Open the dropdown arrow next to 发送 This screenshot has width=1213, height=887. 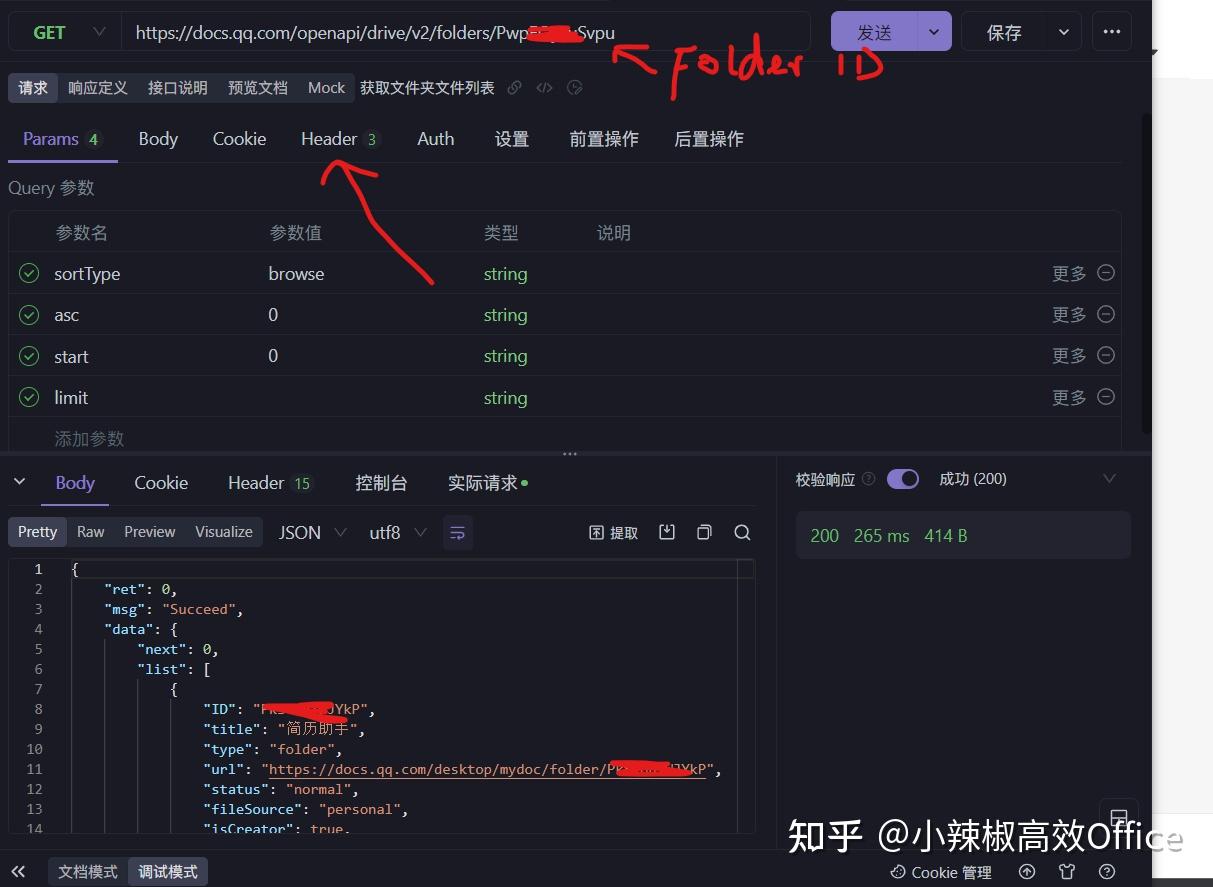tap(933, 31)
